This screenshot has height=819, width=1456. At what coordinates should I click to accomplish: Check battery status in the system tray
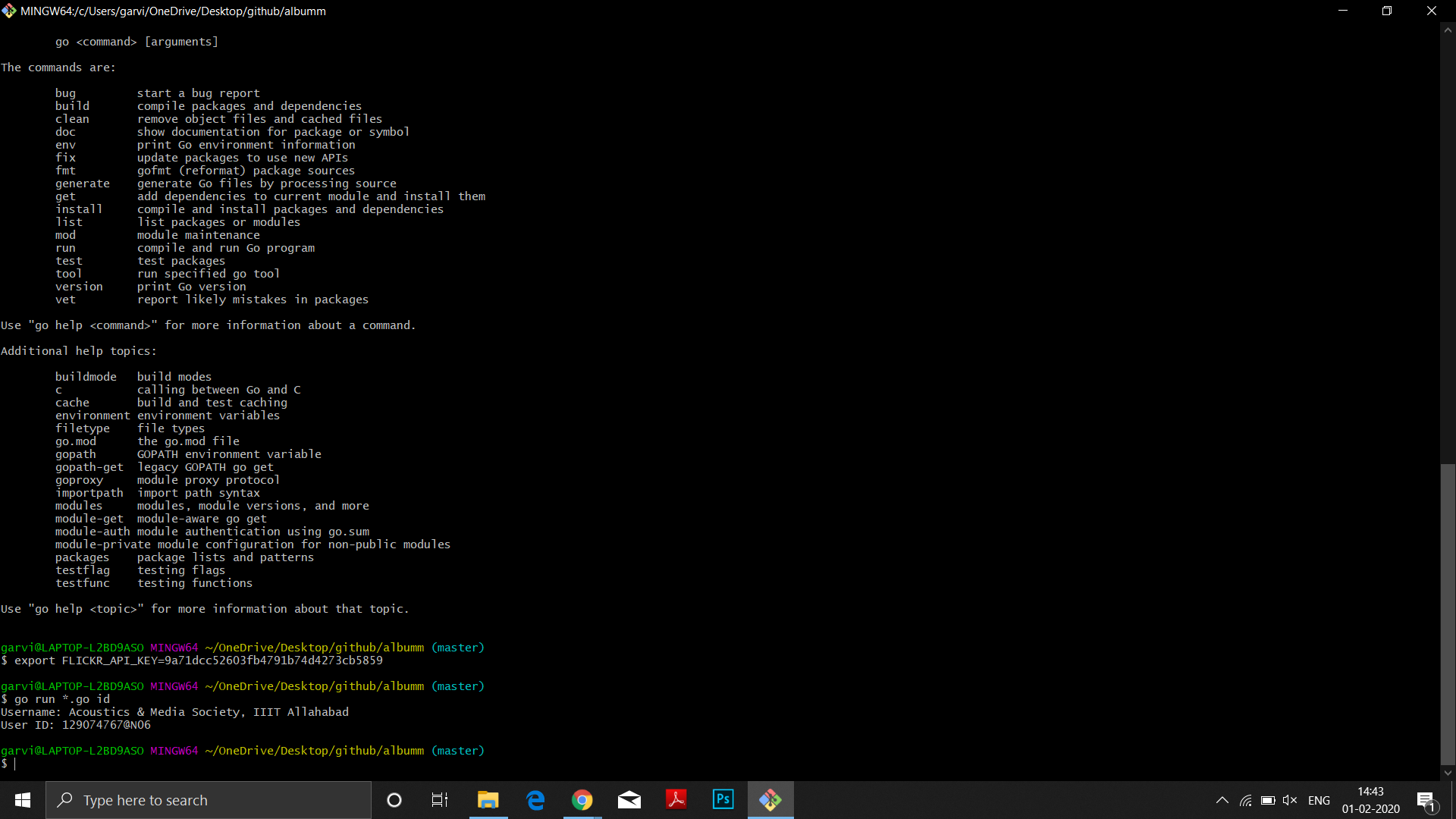coord(1268,799)
